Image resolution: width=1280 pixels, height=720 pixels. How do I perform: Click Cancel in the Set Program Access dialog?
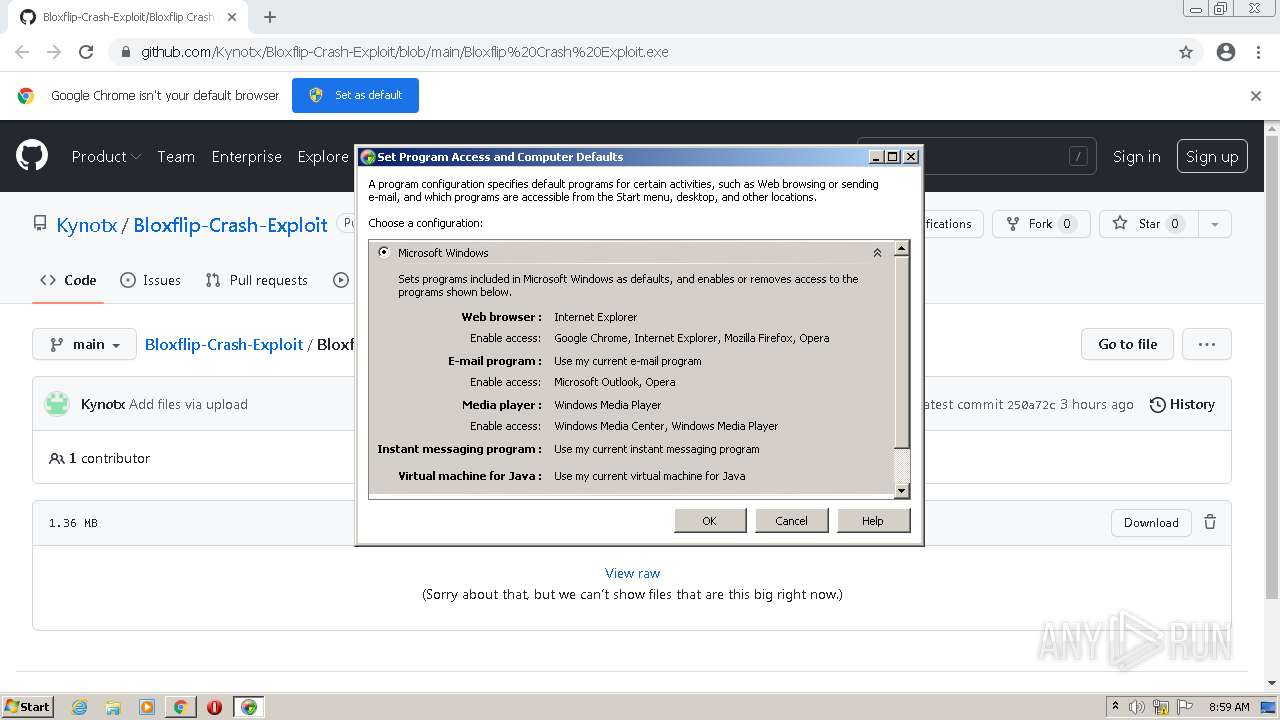tap(791, 521)
